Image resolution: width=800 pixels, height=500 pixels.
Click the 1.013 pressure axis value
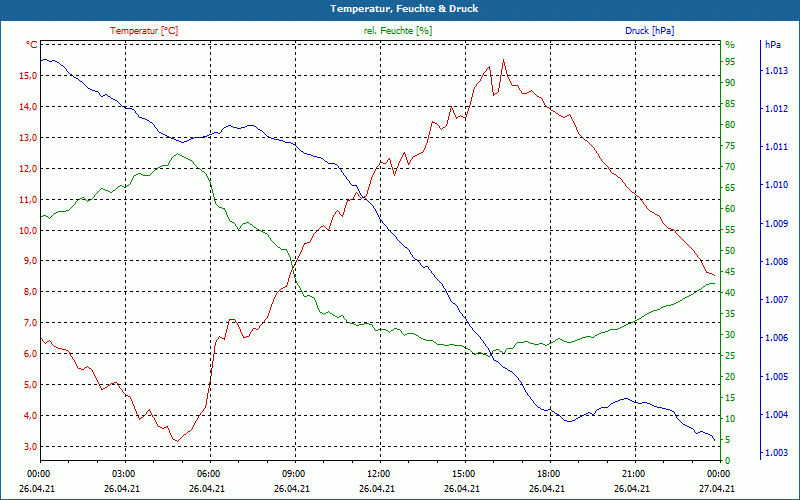[x=777, y=70]
